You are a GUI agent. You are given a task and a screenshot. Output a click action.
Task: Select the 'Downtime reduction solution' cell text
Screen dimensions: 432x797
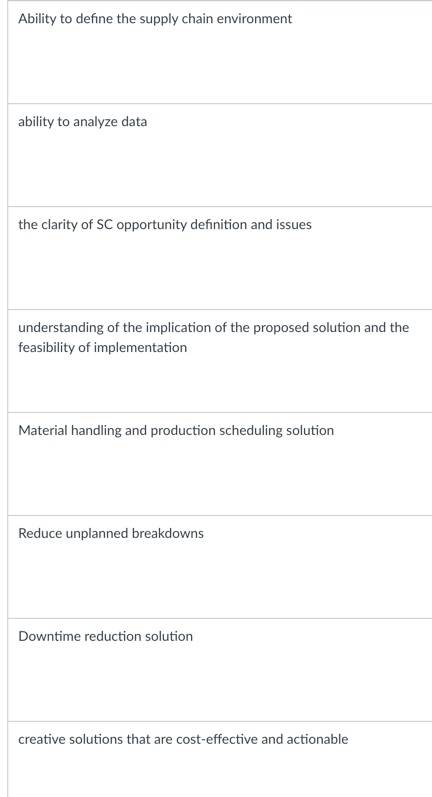coord(105,636)
